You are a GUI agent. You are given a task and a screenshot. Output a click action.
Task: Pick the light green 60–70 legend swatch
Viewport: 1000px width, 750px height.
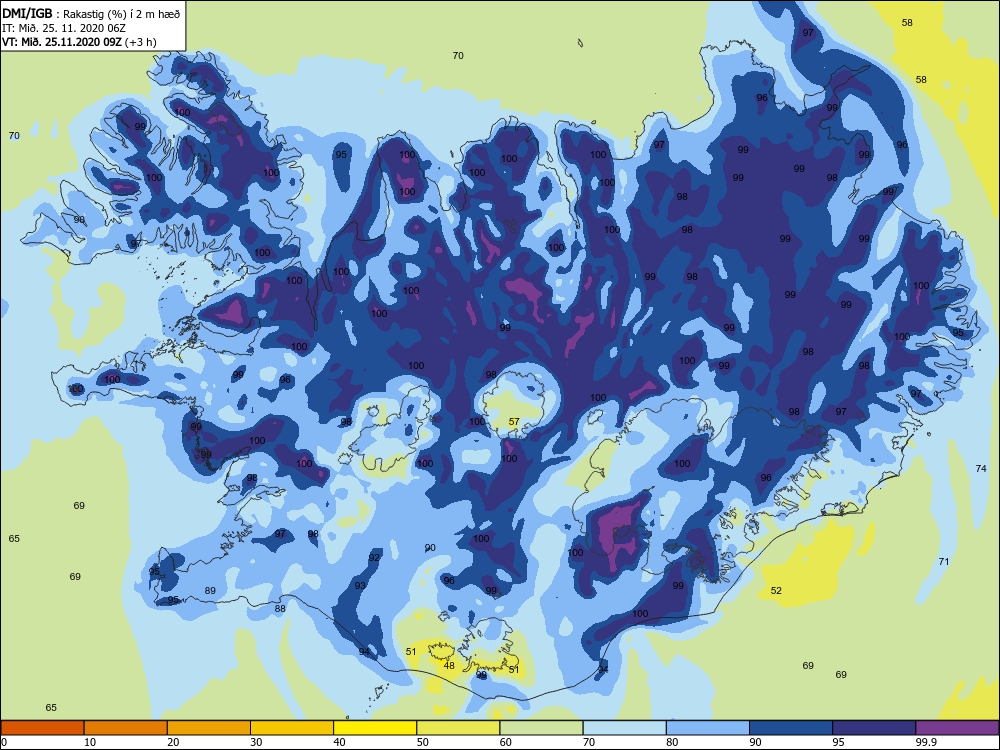click(x=541, y=728)
